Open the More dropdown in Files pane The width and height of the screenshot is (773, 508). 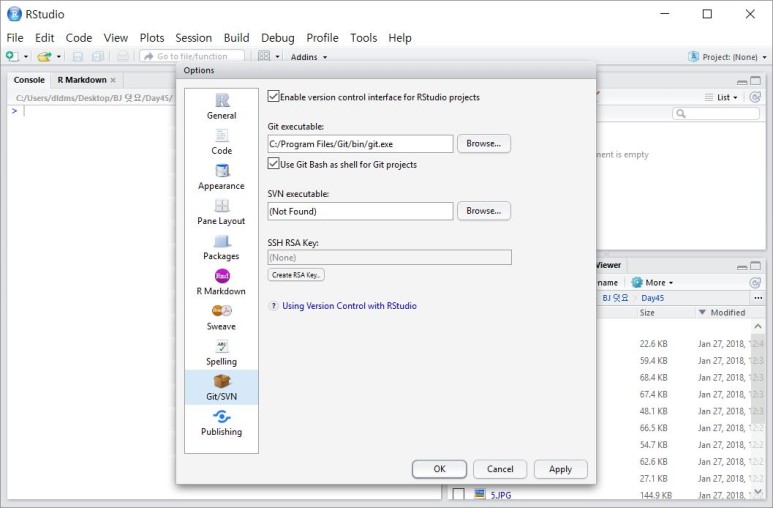click(x=652, y=283)
